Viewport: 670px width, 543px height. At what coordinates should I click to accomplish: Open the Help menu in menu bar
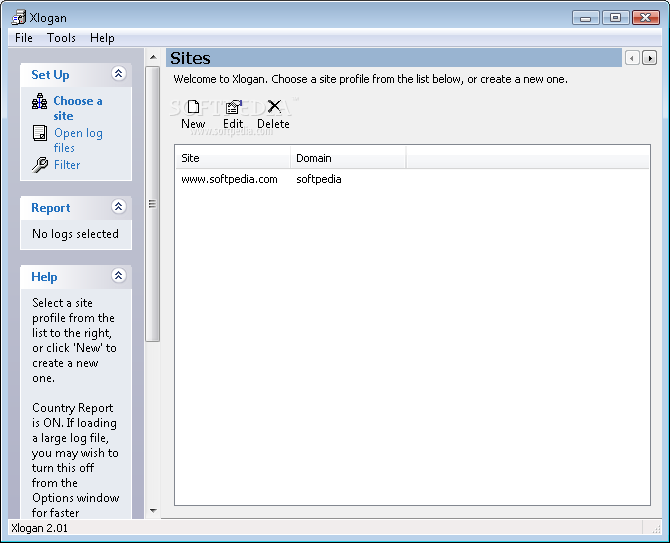(102, 38)
